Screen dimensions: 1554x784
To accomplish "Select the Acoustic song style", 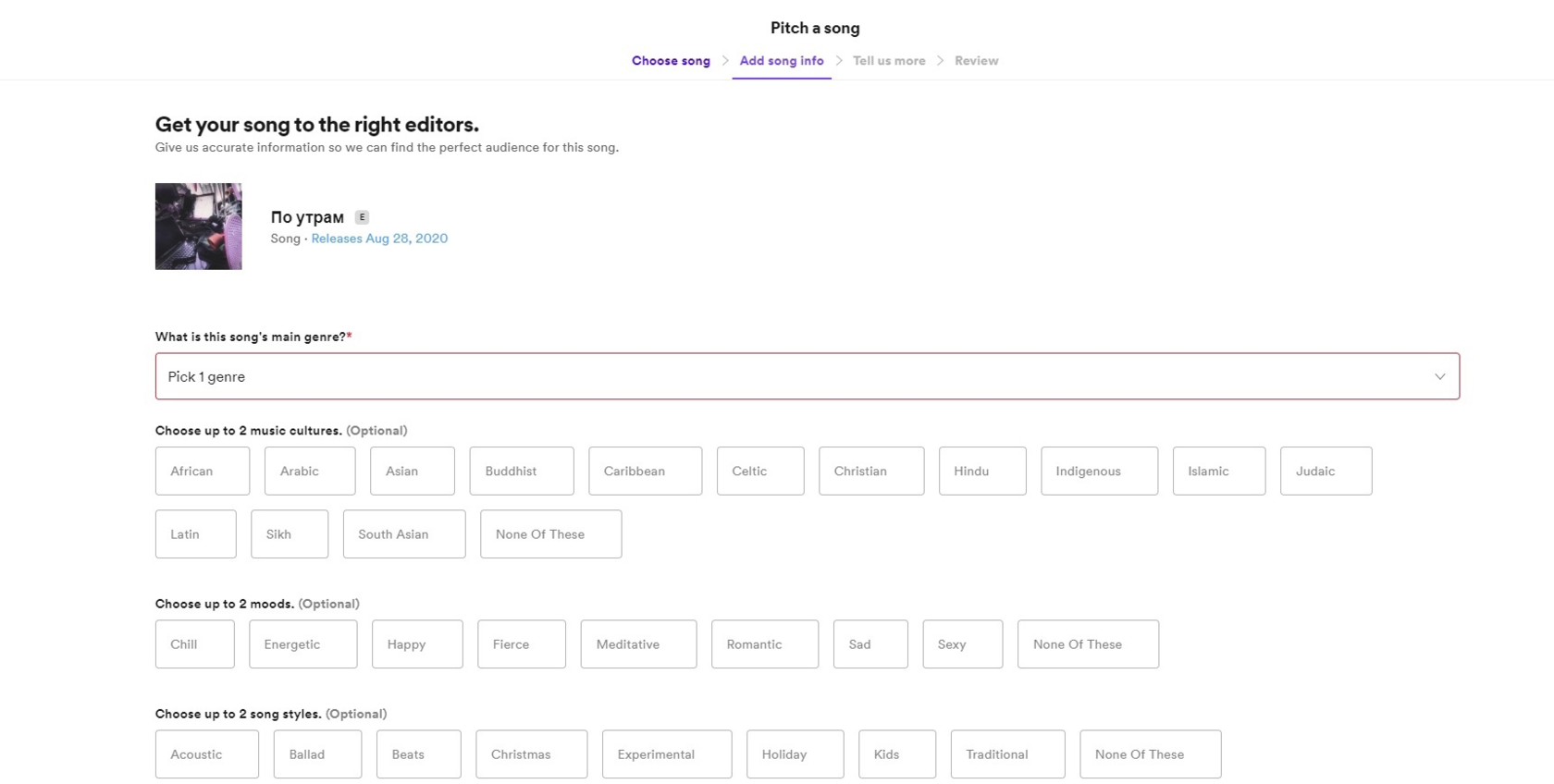I will [x=206, y=754].
